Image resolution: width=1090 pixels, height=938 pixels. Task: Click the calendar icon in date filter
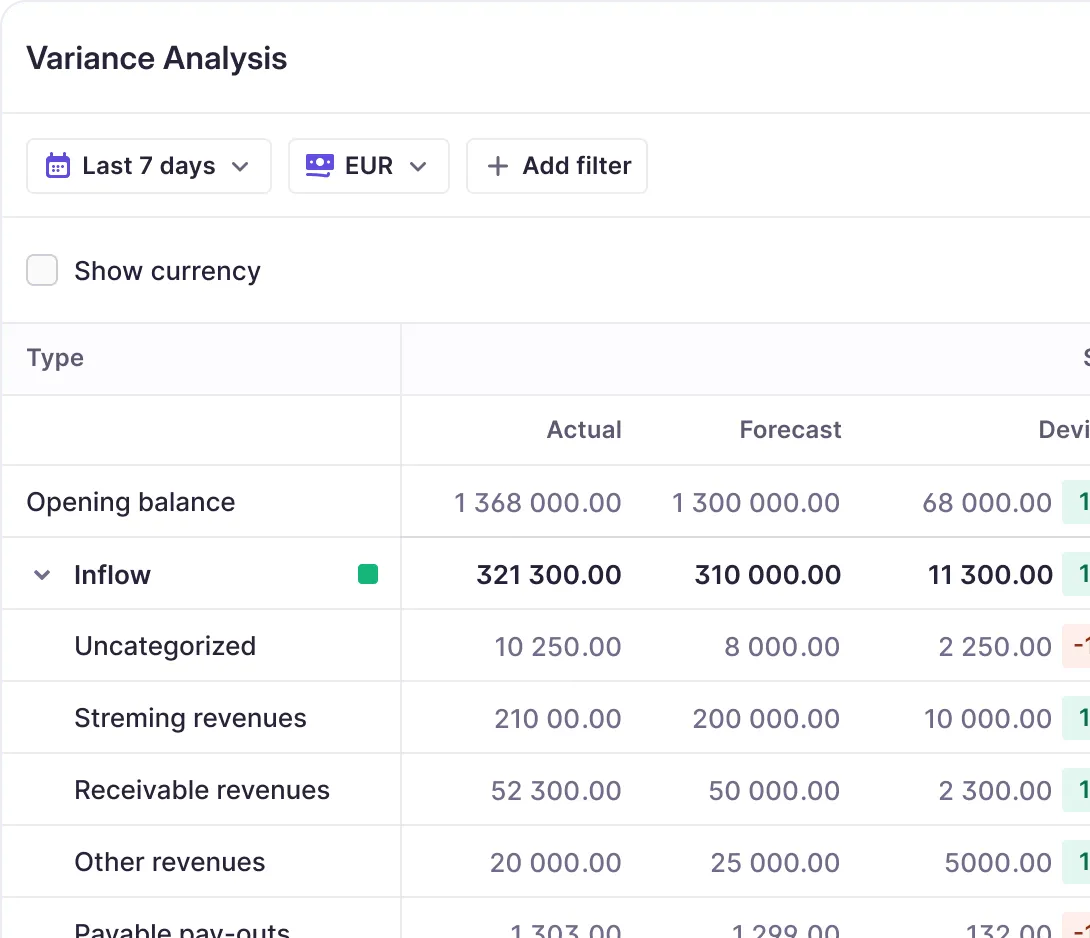pyautogui.click(x=58, y=166)
